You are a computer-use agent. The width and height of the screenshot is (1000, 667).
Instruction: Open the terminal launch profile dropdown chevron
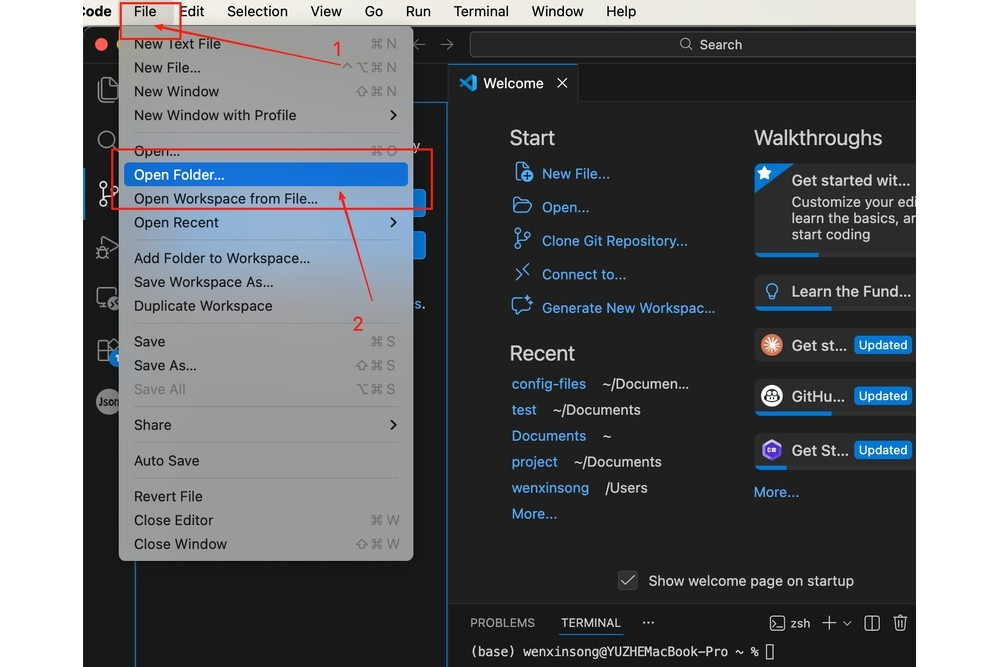848,623
